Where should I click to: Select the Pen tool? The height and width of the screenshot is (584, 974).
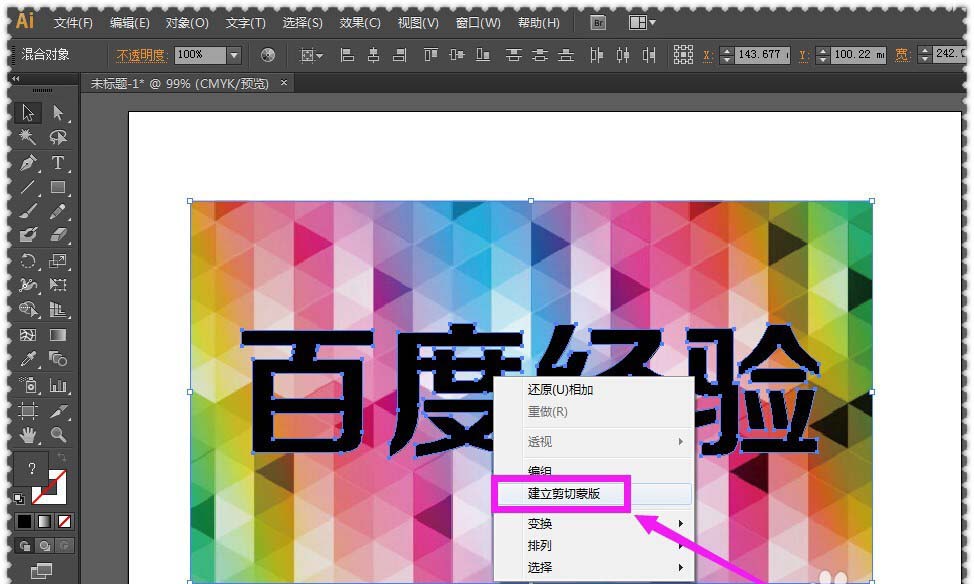tap(27, 163)
